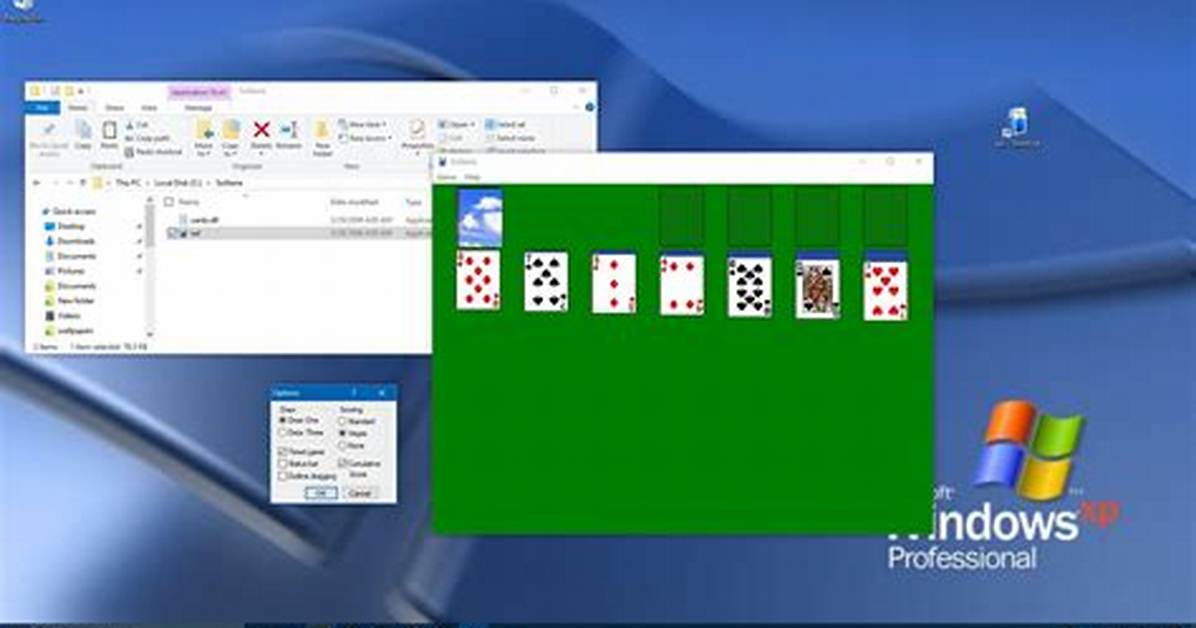Click Select none in the Explorer ribbon

[x=510, y=138]
